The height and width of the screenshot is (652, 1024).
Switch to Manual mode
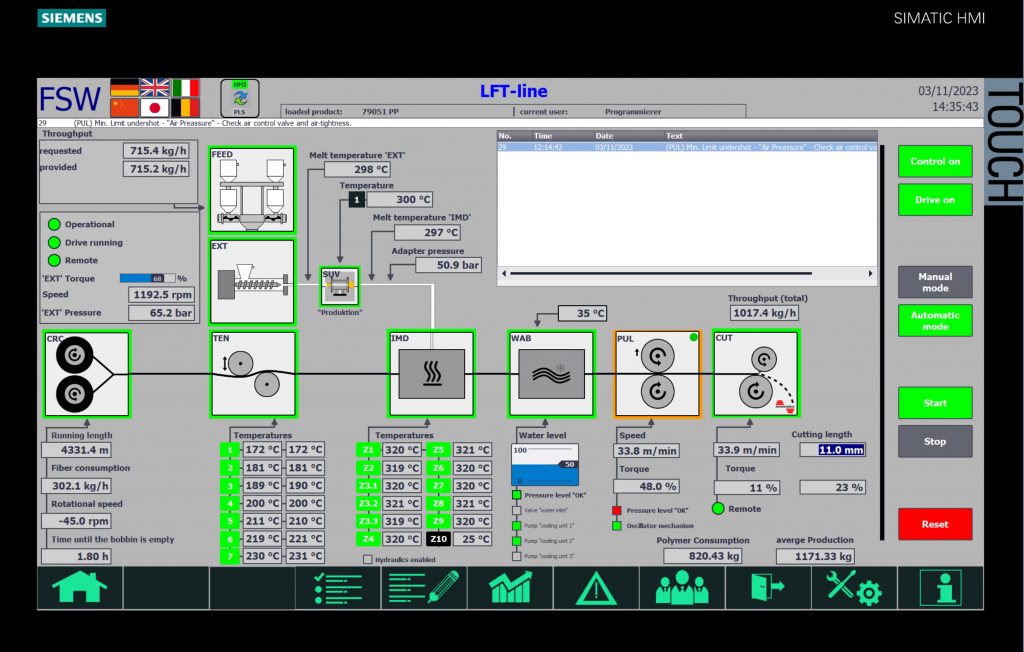coord(934,282)
